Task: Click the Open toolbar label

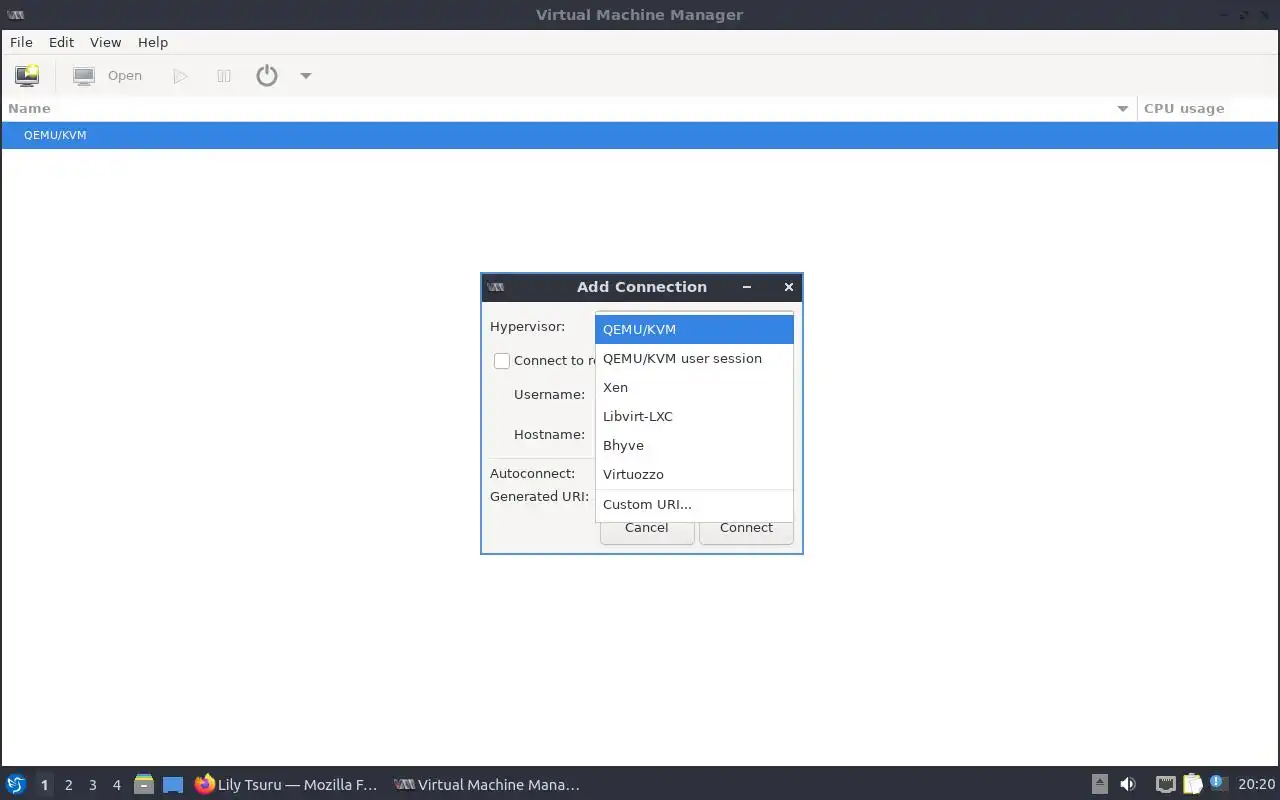Action: click(x=125, y=75)
